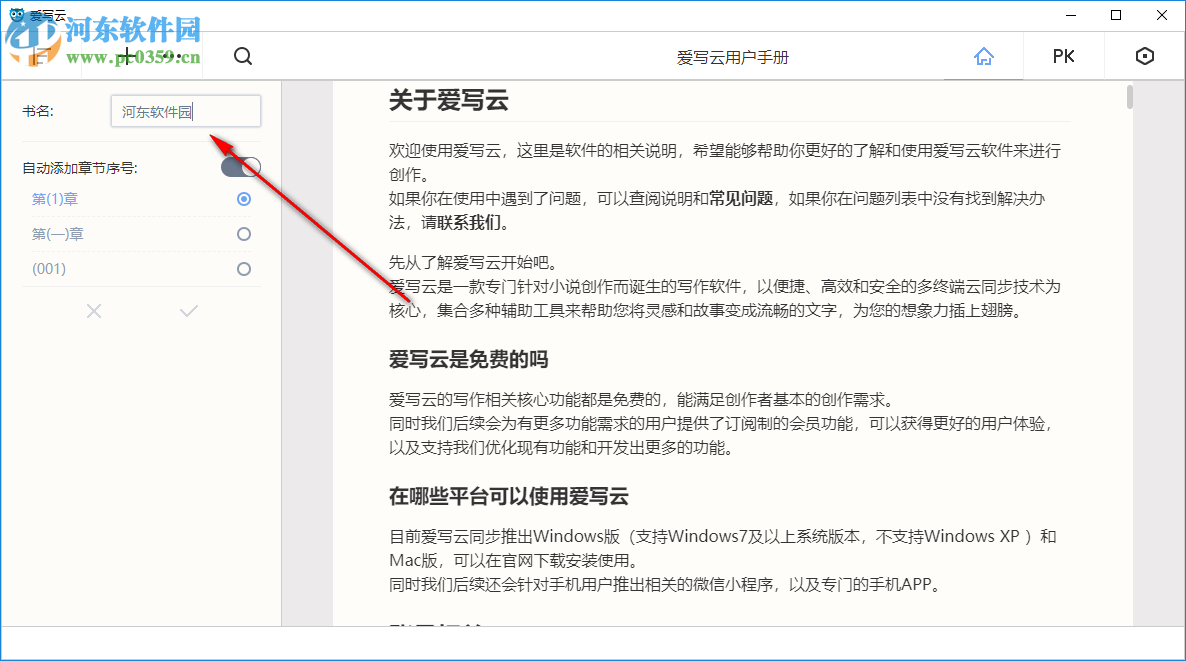Switch to the 爱写云用户手册 tab

(733, 56)
